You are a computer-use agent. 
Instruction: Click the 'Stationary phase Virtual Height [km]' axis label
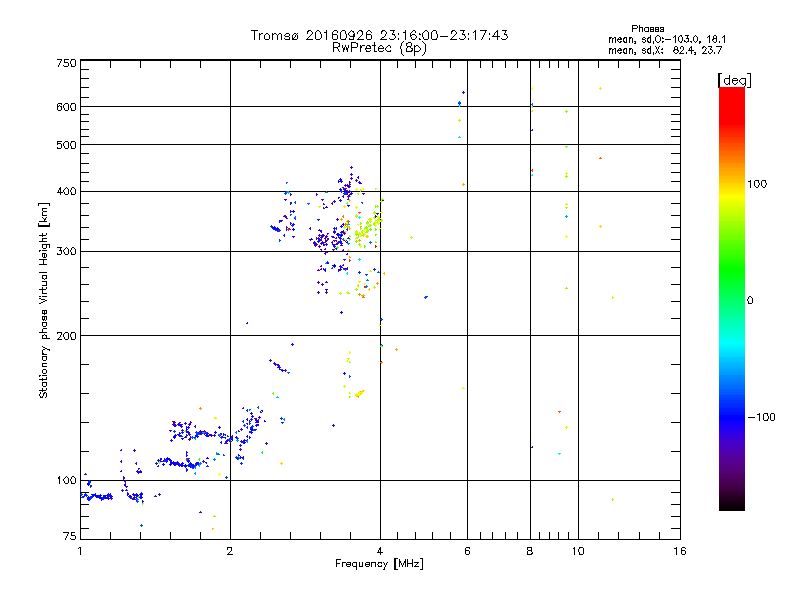point(43,300)
